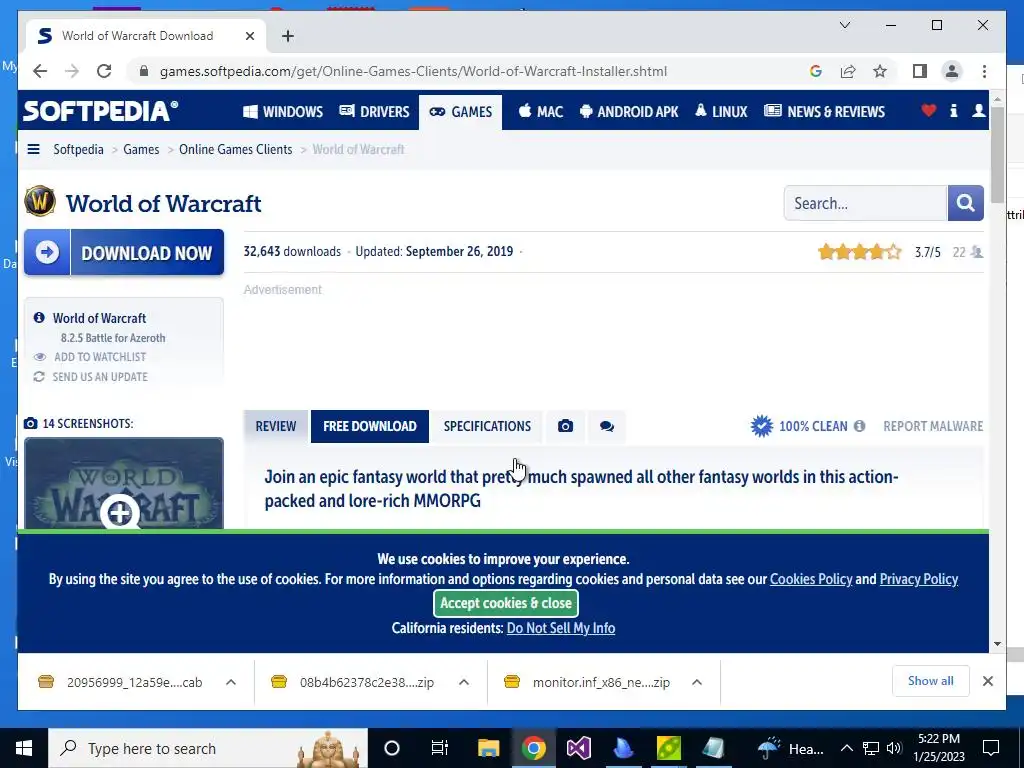Image resolution: width=1024 pixels, height=768 pixels.
Task: Click the search magnifier button
Action: pos(965,203)
